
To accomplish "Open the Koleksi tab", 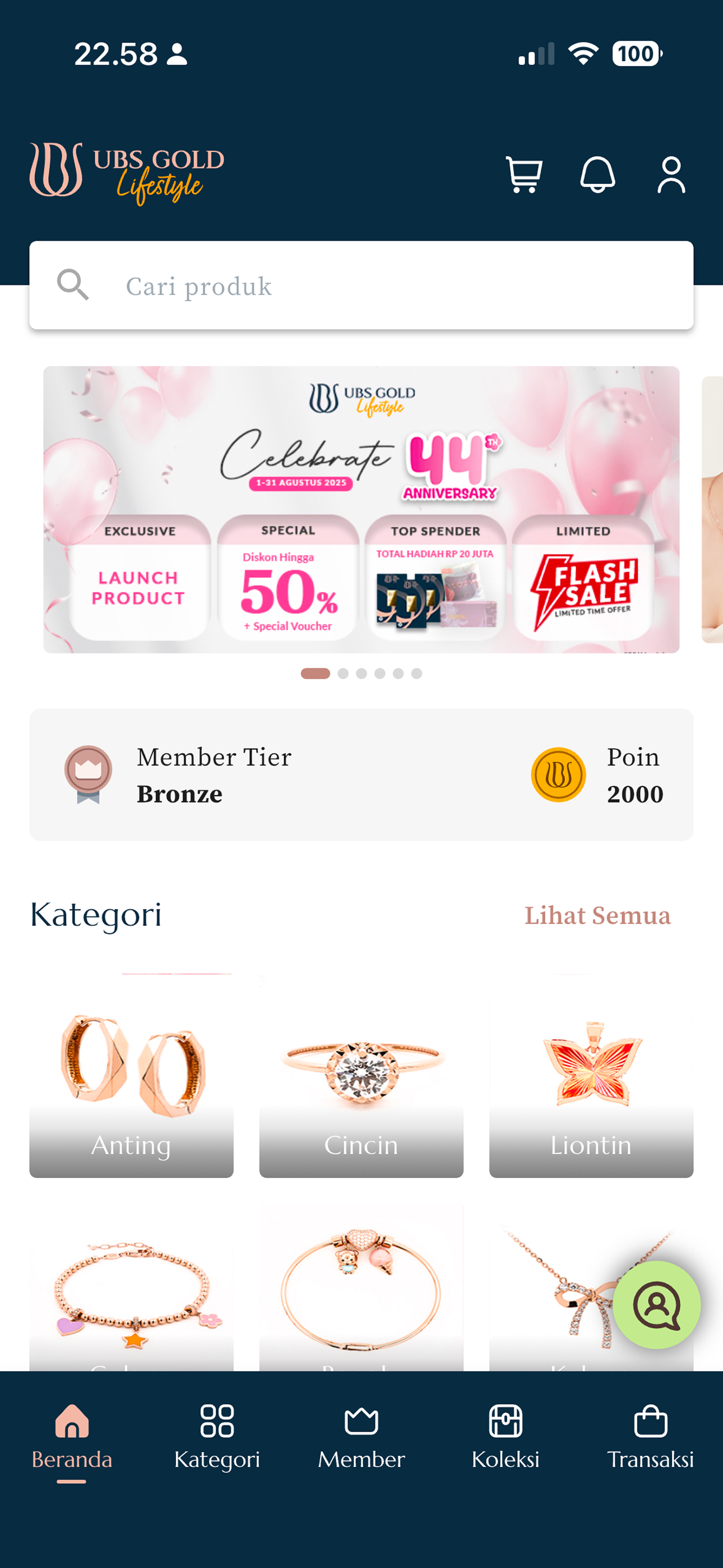I will [x=506, y=1438].
